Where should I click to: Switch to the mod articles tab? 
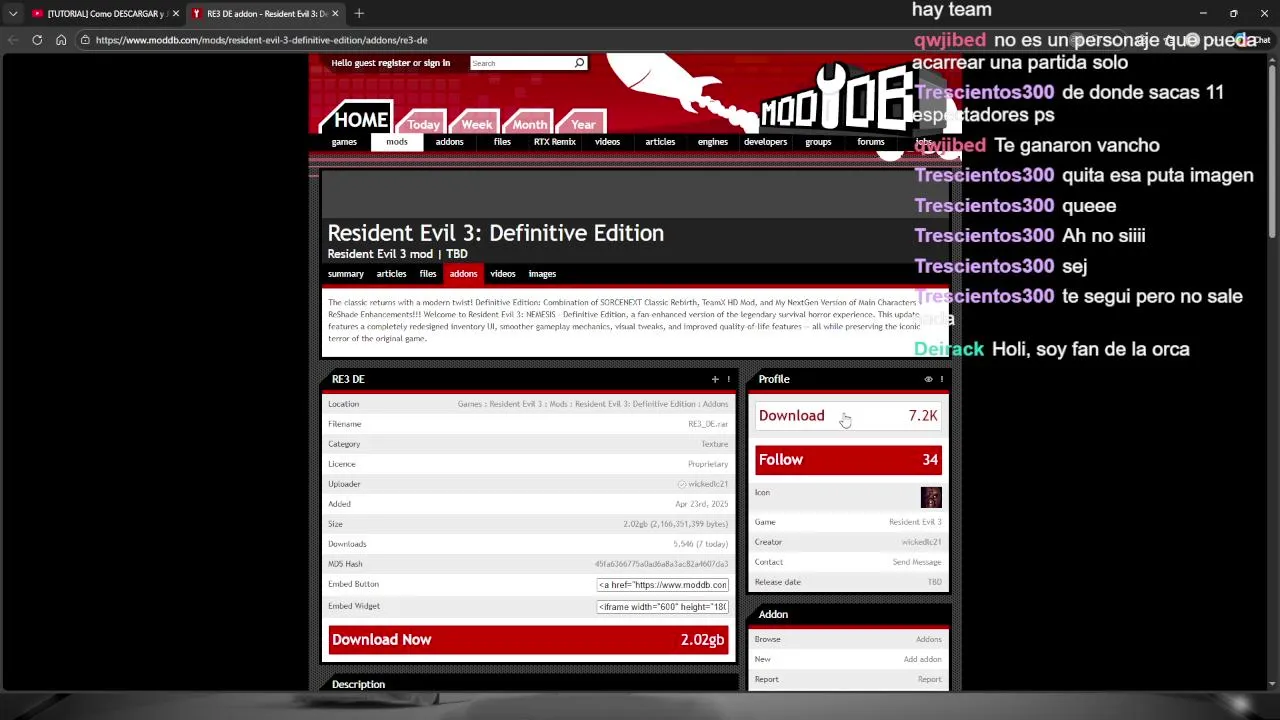[391, 274]
